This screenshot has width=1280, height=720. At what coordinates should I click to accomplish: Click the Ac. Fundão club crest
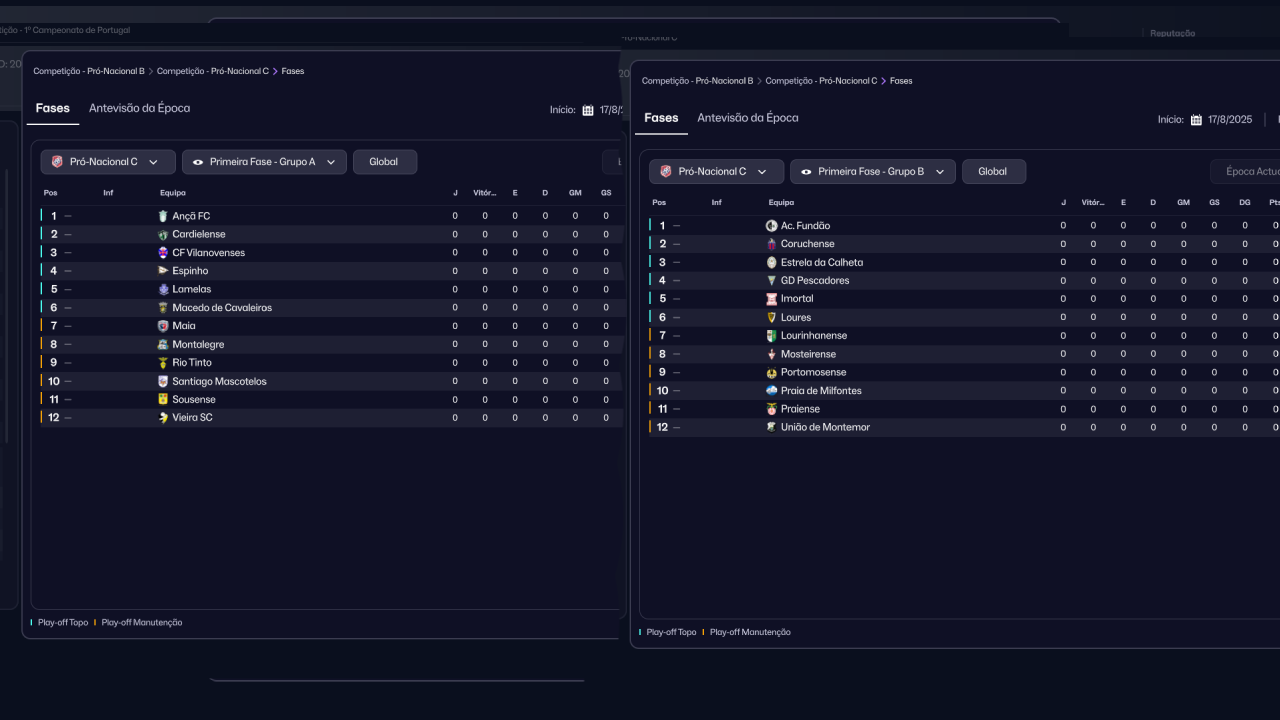pyautogui.click(x=771, y=226)
